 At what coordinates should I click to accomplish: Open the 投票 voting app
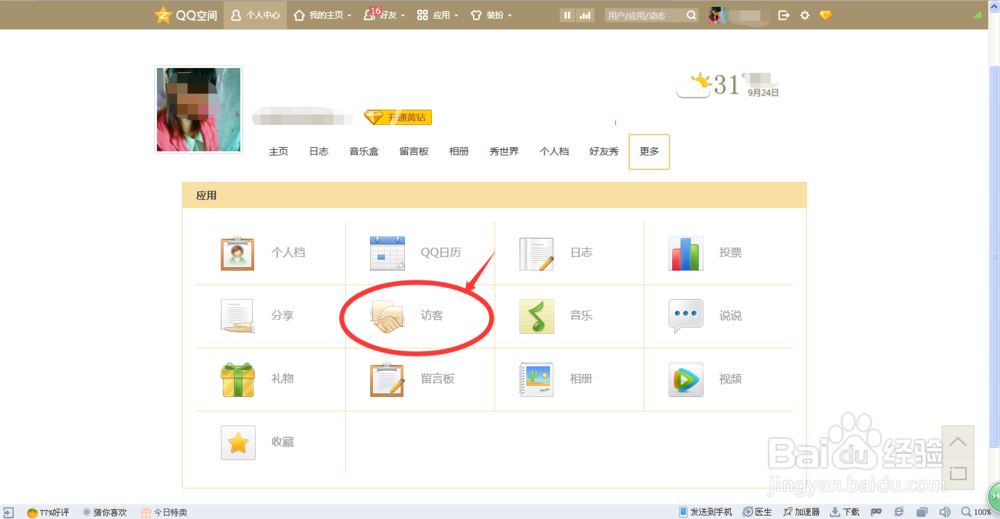[686, 253]
